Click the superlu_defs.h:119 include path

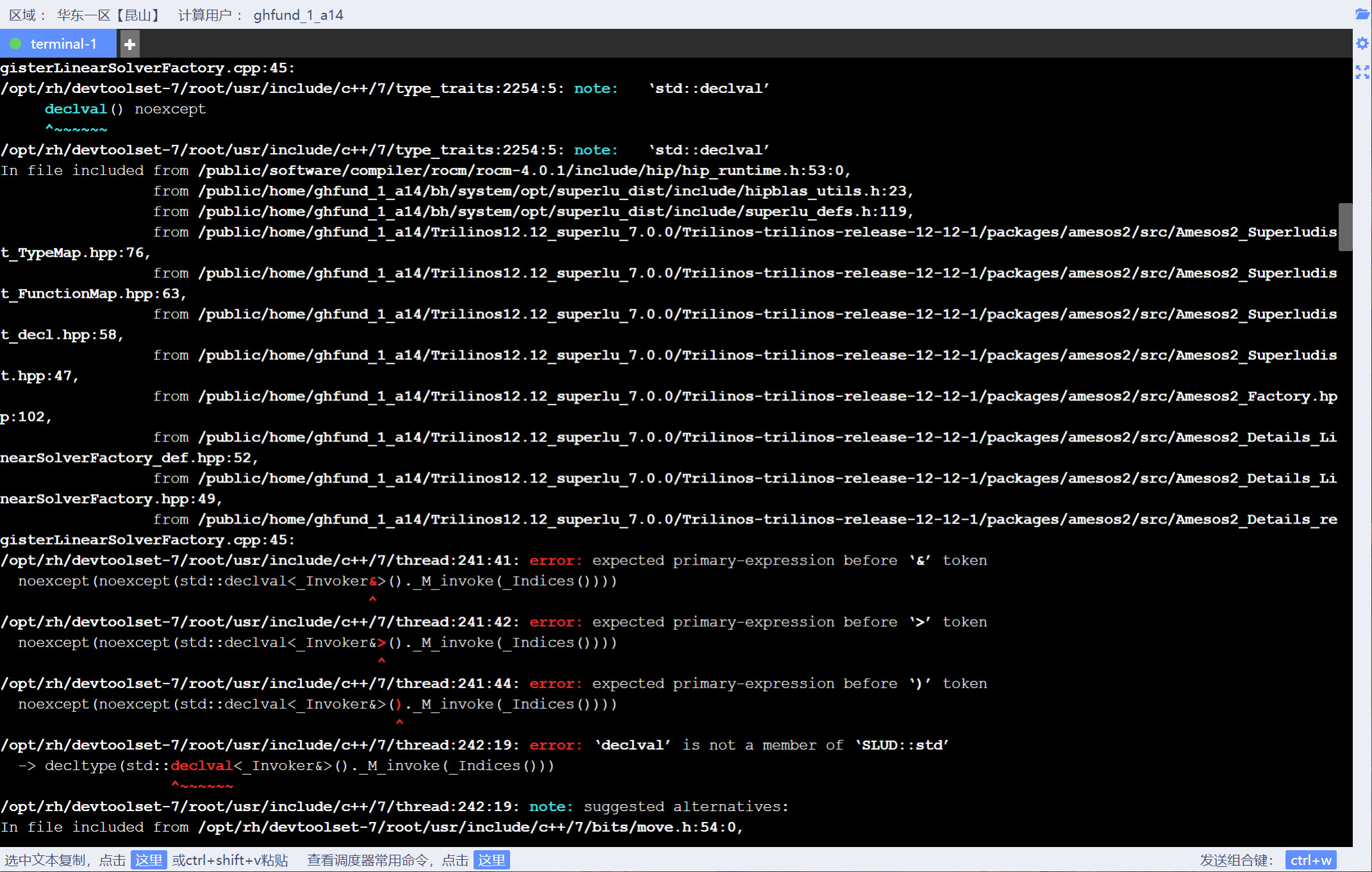[556, 211]
